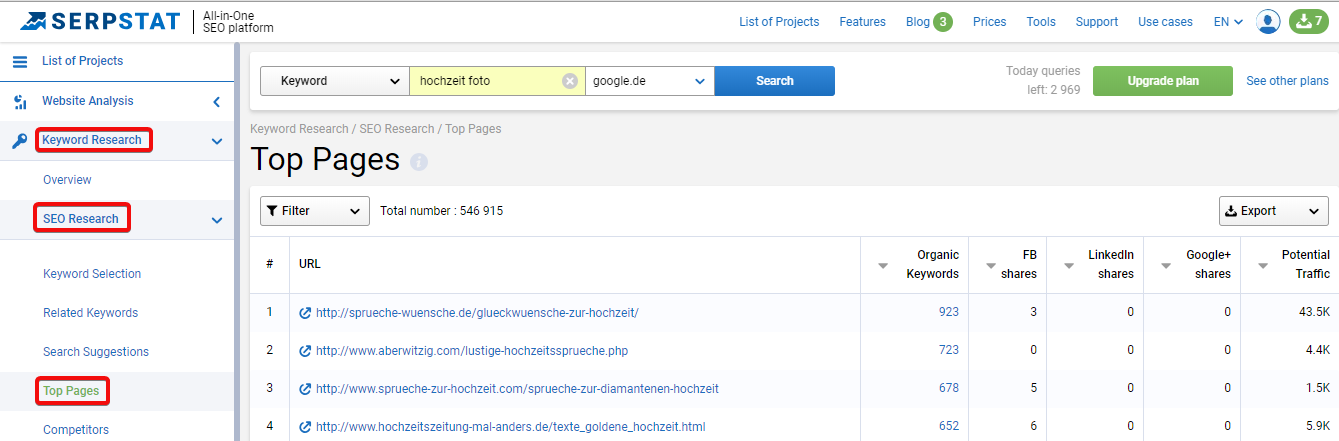The width and height of the screenshot is (1339, 441).
Task: Click Keyword Research in the breadcrumb
Action: (x=299, y=129)
